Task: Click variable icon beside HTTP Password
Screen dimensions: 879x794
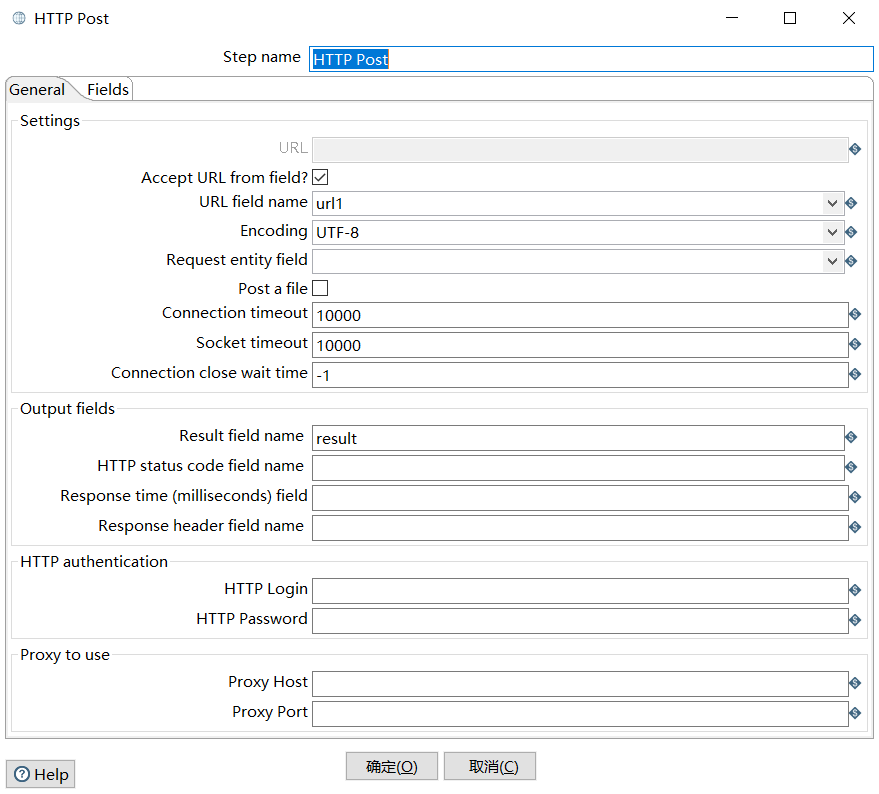Action: (x=854, y=620)
